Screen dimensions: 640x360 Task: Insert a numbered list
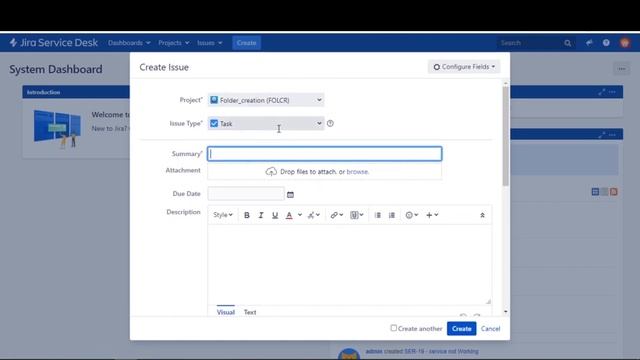click(392, 215)
